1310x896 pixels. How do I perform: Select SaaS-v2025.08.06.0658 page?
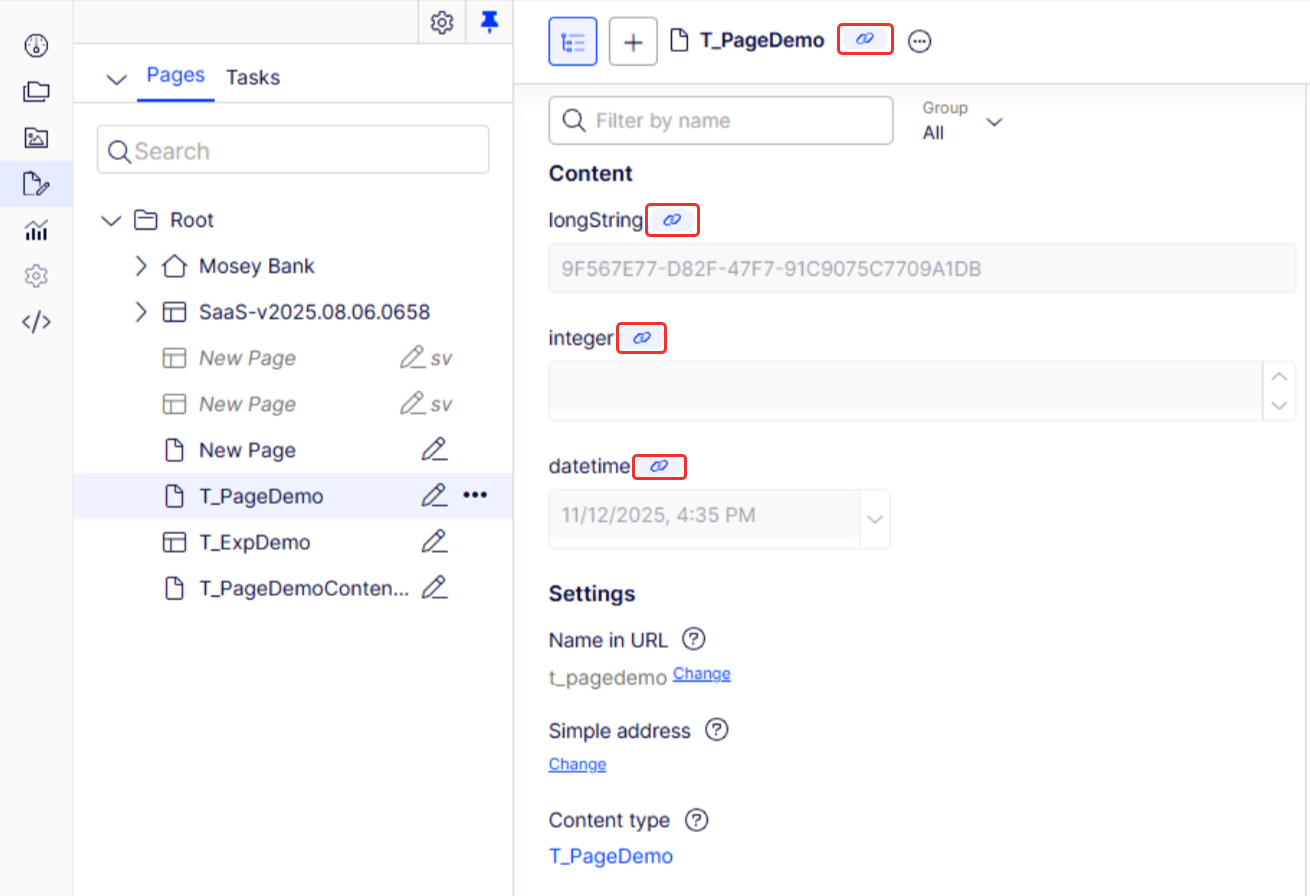(x=315, y=312)
